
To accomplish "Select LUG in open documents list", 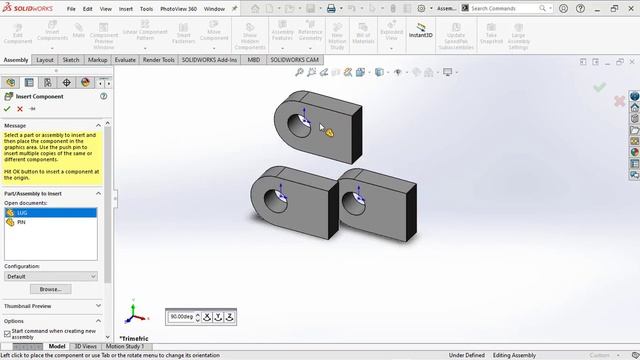I will pyautogui.click(x=51, y=213).
